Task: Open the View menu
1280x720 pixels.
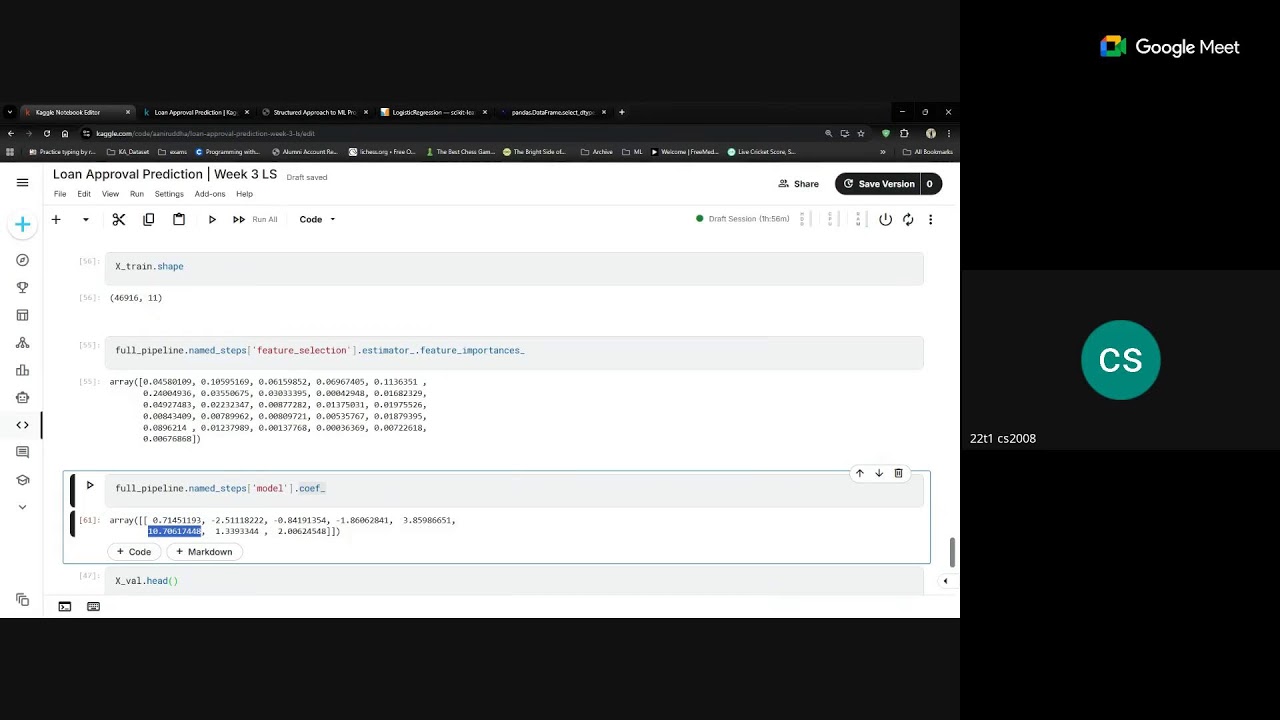Action: [x=110, y=194]
